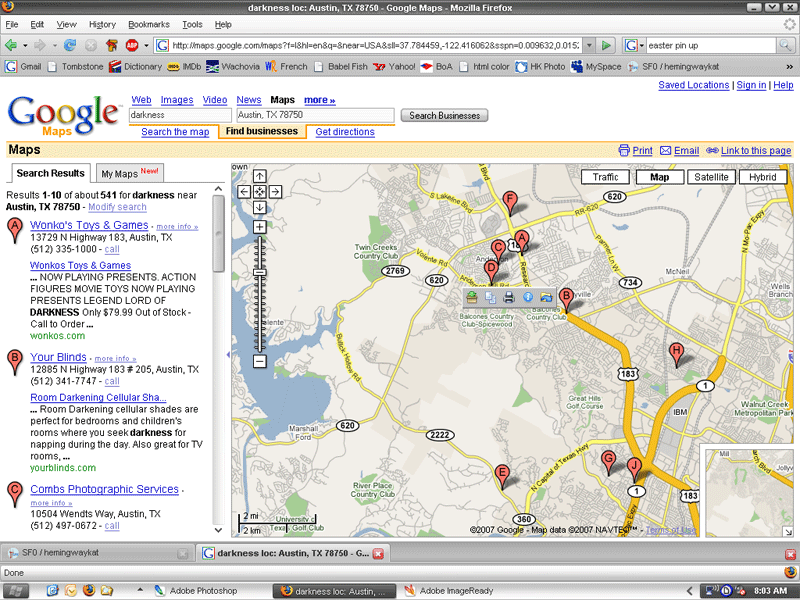The width and height of the screenshot is (800, 600).
Task: Click the printer icon in floating image toolbar
Action: [x=508, y=297]
